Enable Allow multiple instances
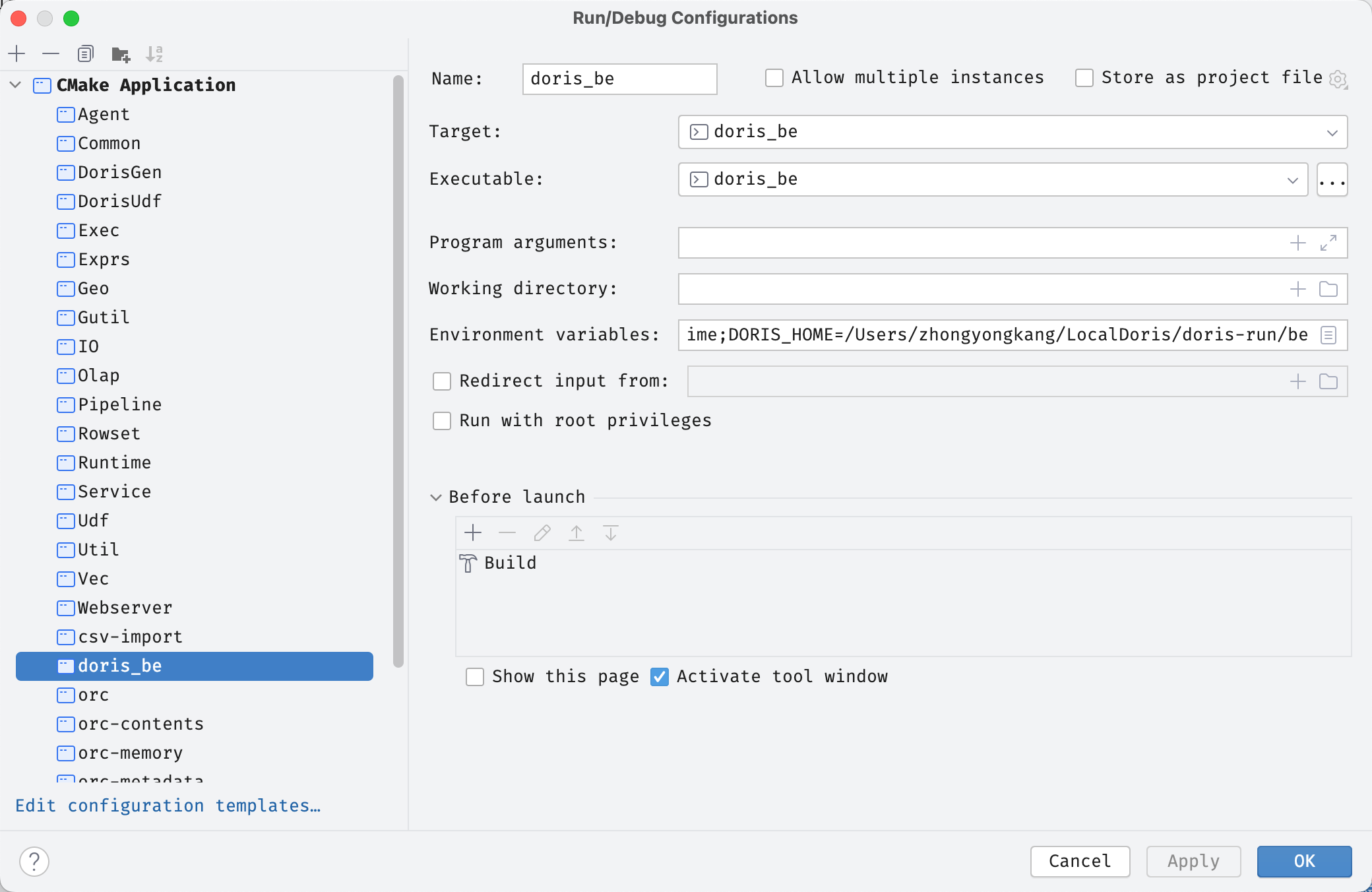The height and width of the screenshot is (892, 1372). (x=774, y=78)
